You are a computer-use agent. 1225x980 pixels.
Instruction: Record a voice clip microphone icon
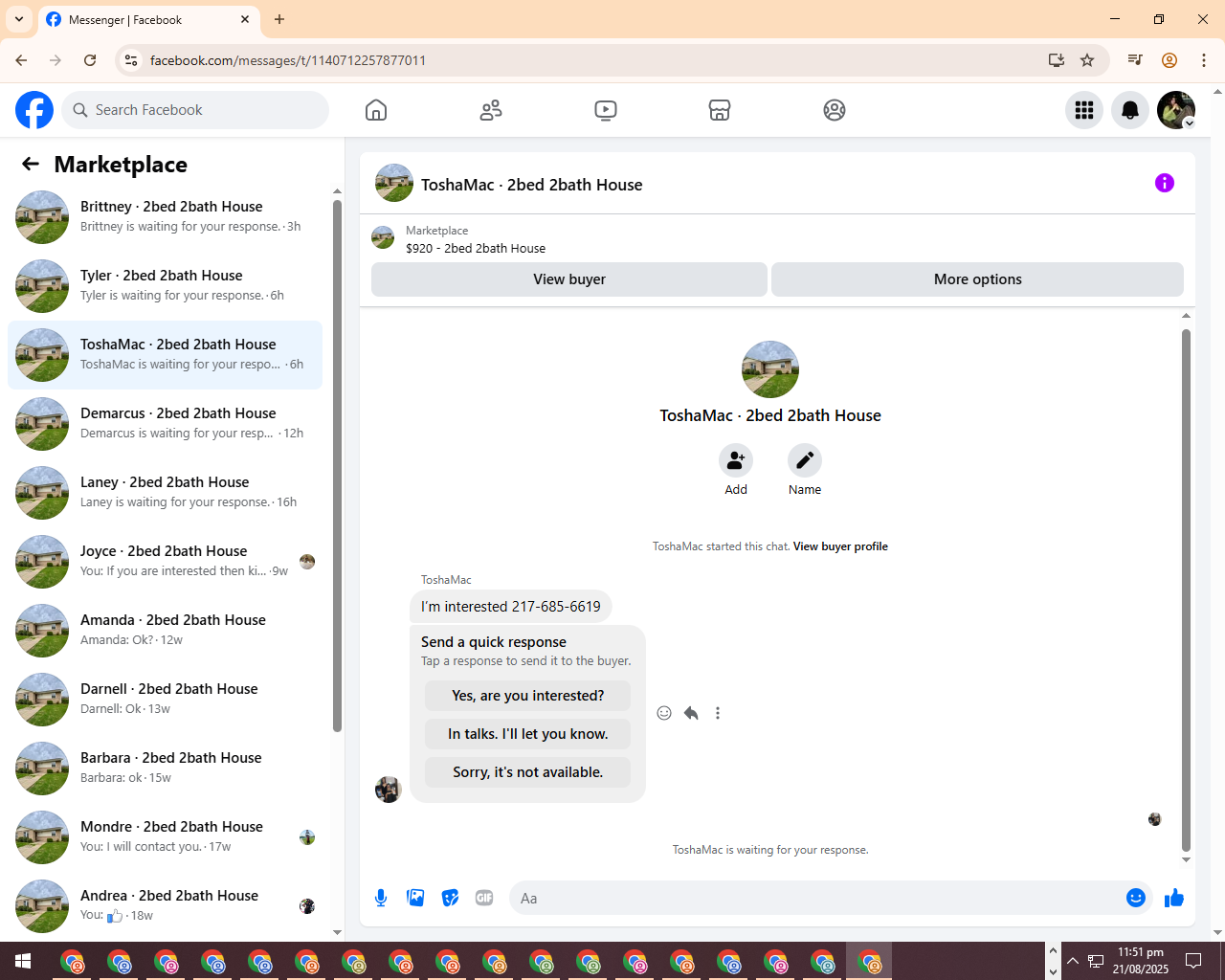coord(381,898)
